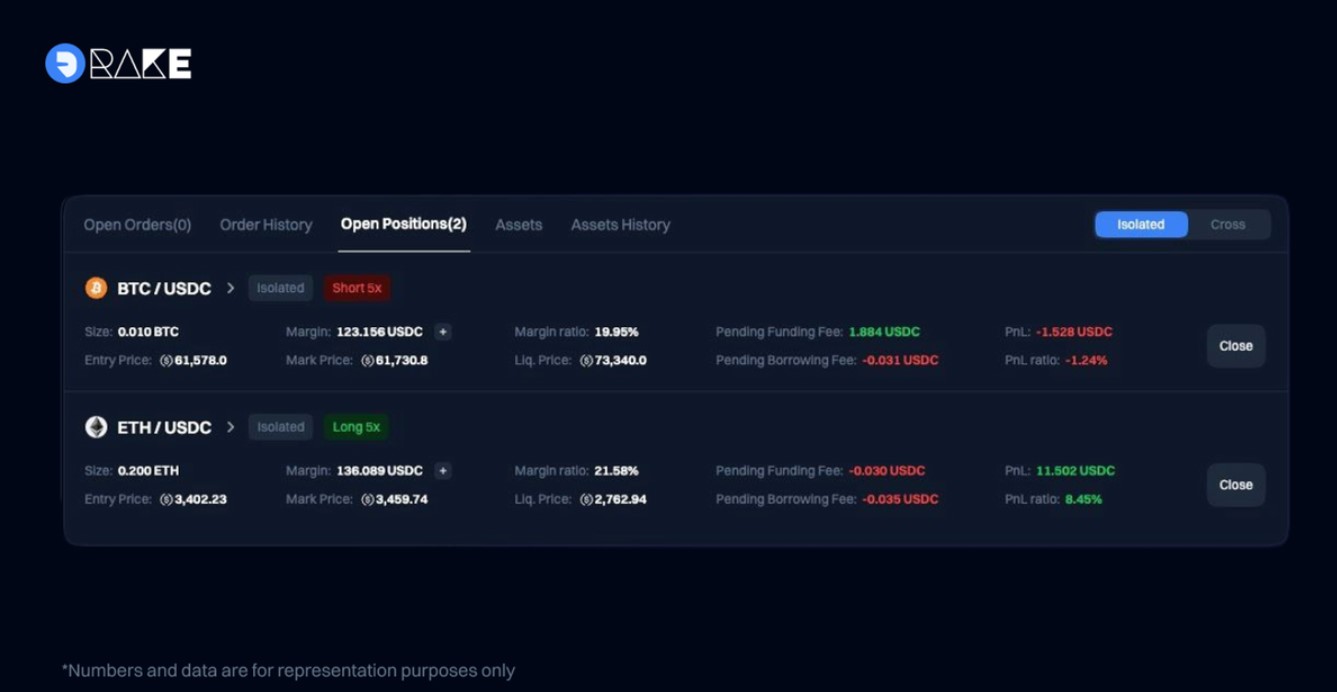Expand the ETH/USDC position chevron

(x=230, y=426)
